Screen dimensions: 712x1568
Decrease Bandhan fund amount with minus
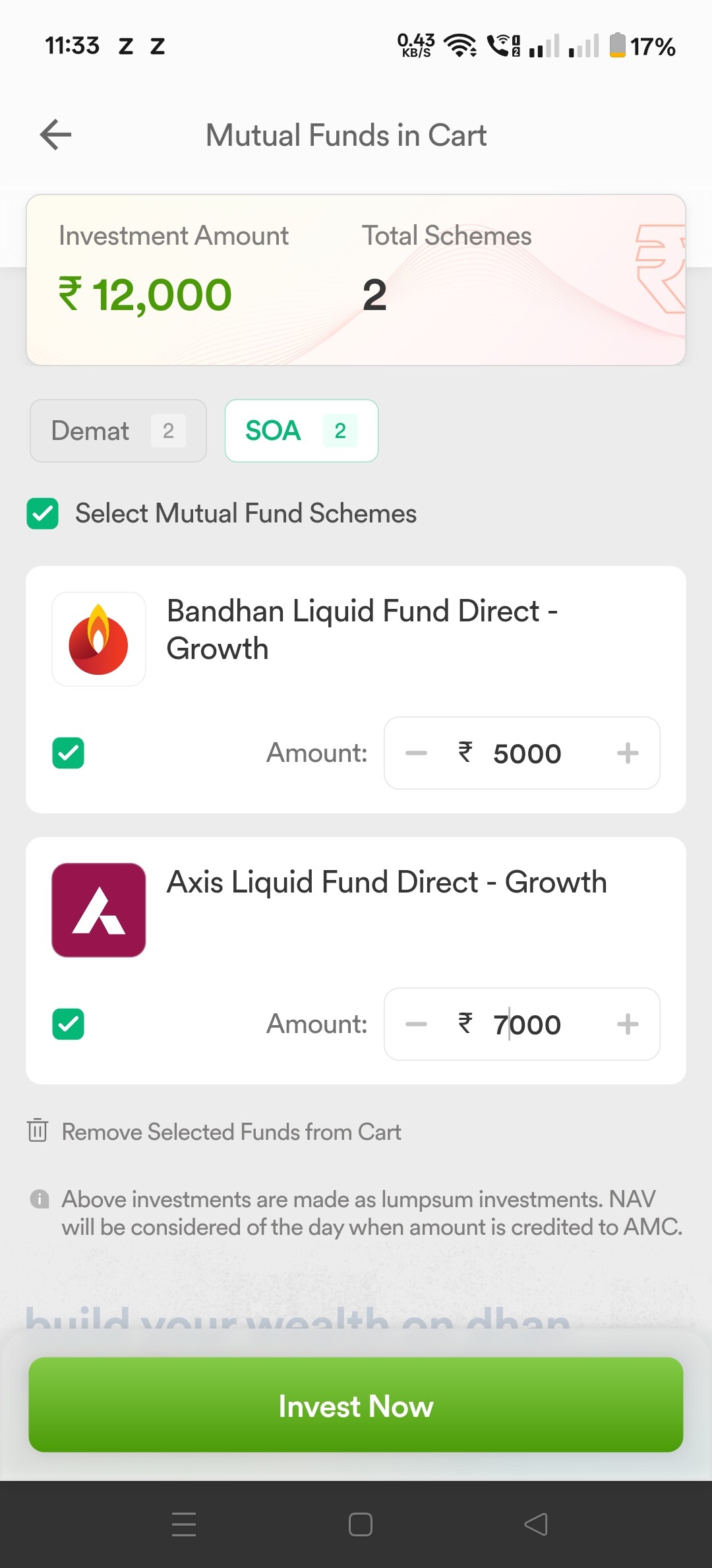pos(416,753)
